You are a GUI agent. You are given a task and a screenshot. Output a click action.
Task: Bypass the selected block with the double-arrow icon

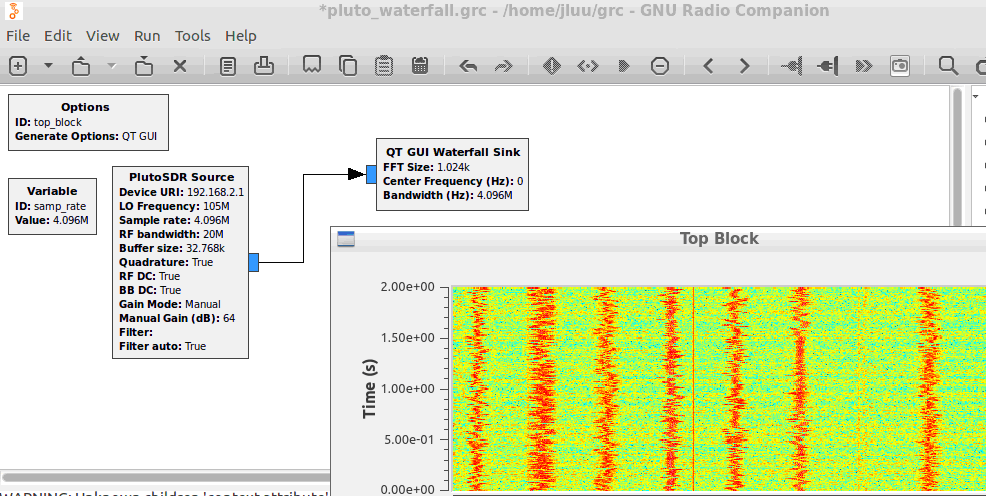pyautogui.click(x=864, y=65)
